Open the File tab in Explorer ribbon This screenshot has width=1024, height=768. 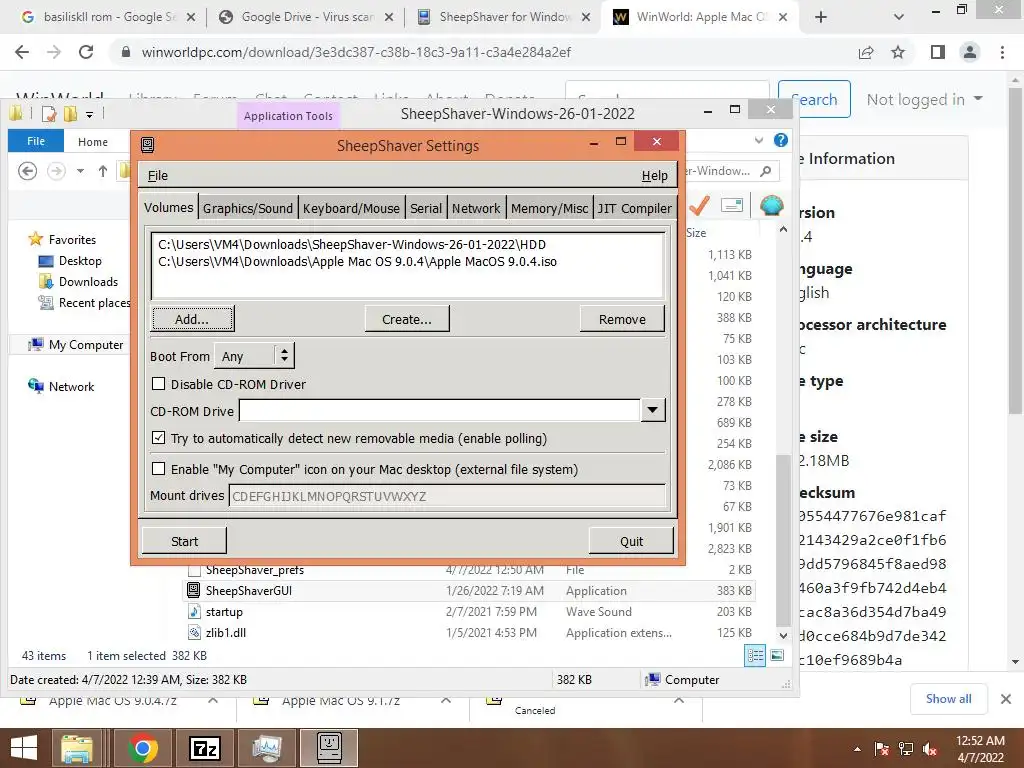tap(36, 141)
